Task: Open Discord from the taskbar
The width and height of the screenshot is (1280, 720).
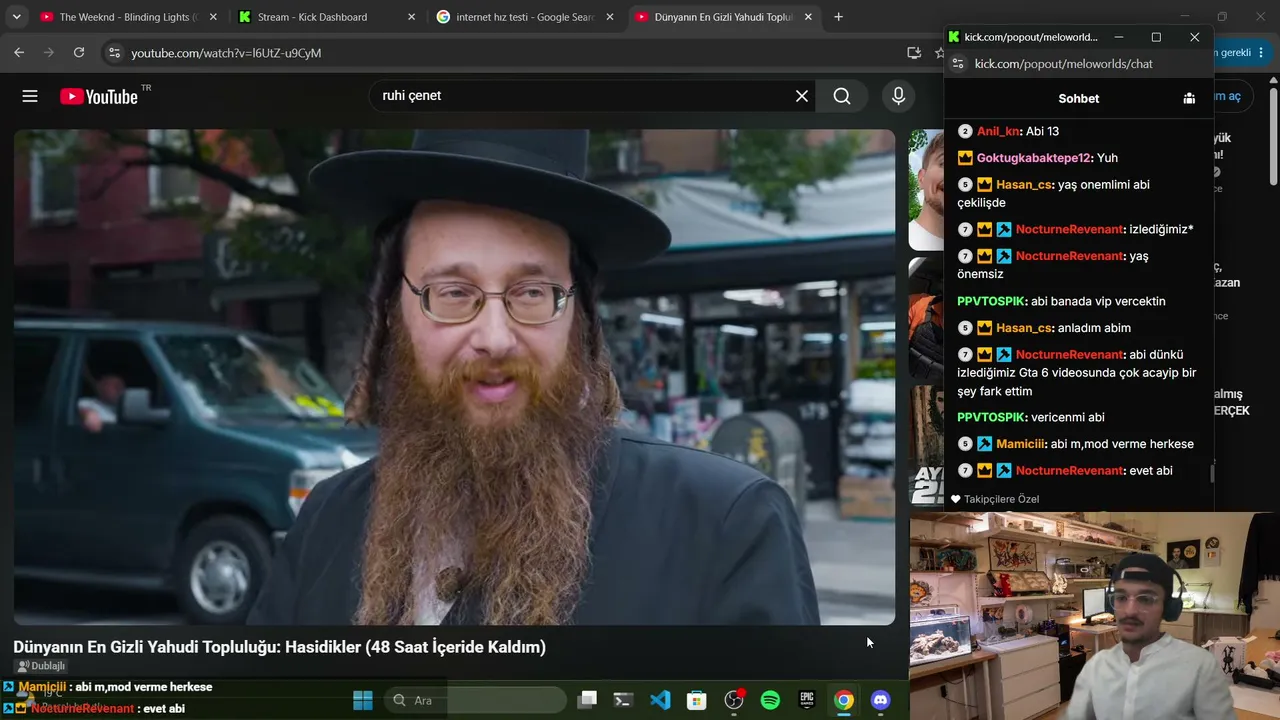Action: [880, 700]
